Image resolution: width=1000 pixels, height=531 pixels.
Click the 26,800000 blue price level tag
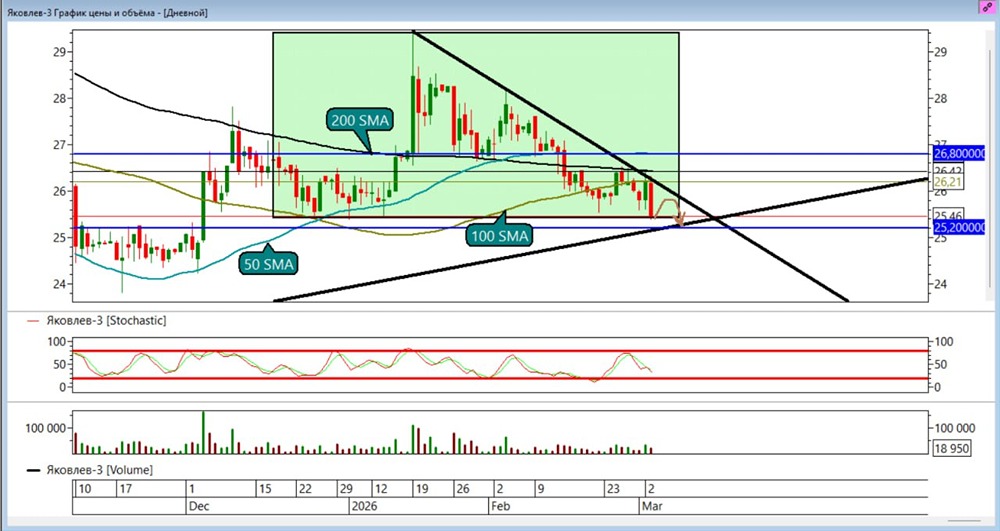point(959,154)
